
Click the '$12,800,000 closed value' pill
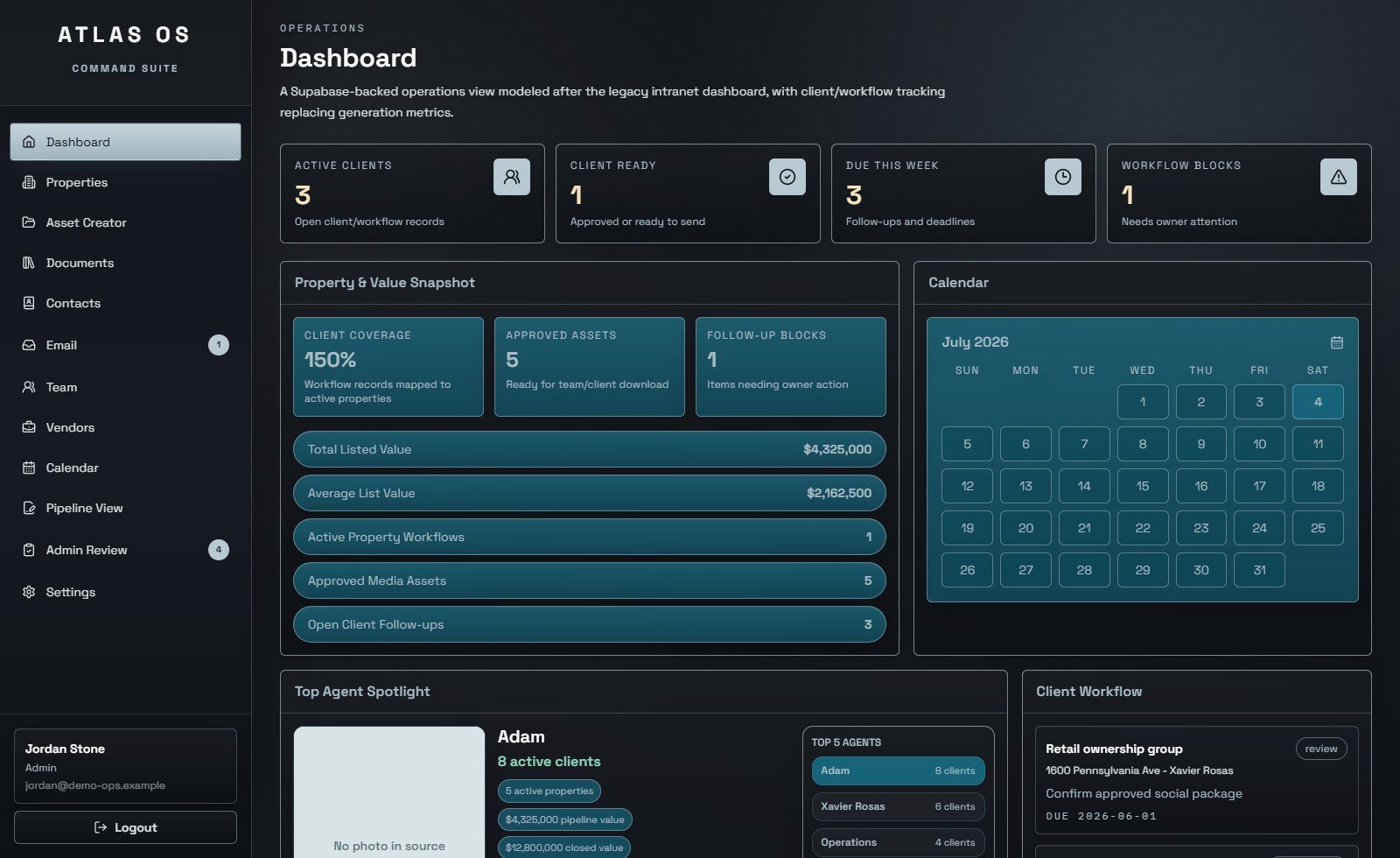tap(564, 847)
